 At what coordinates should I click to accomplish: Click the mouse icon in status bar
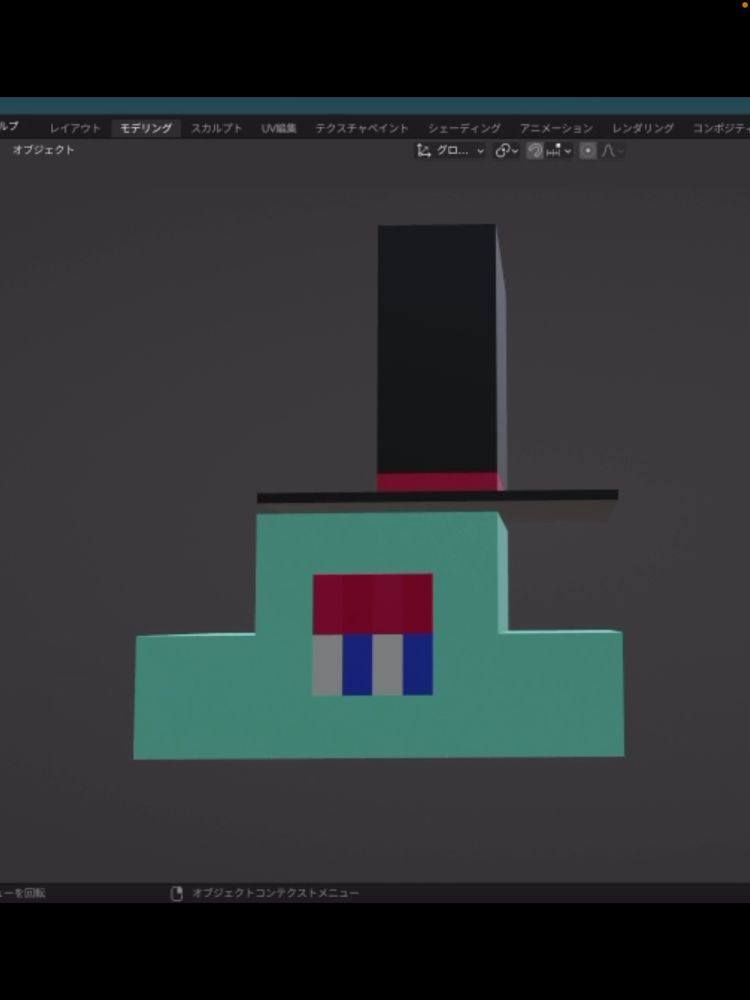click(x=177, y=893)
